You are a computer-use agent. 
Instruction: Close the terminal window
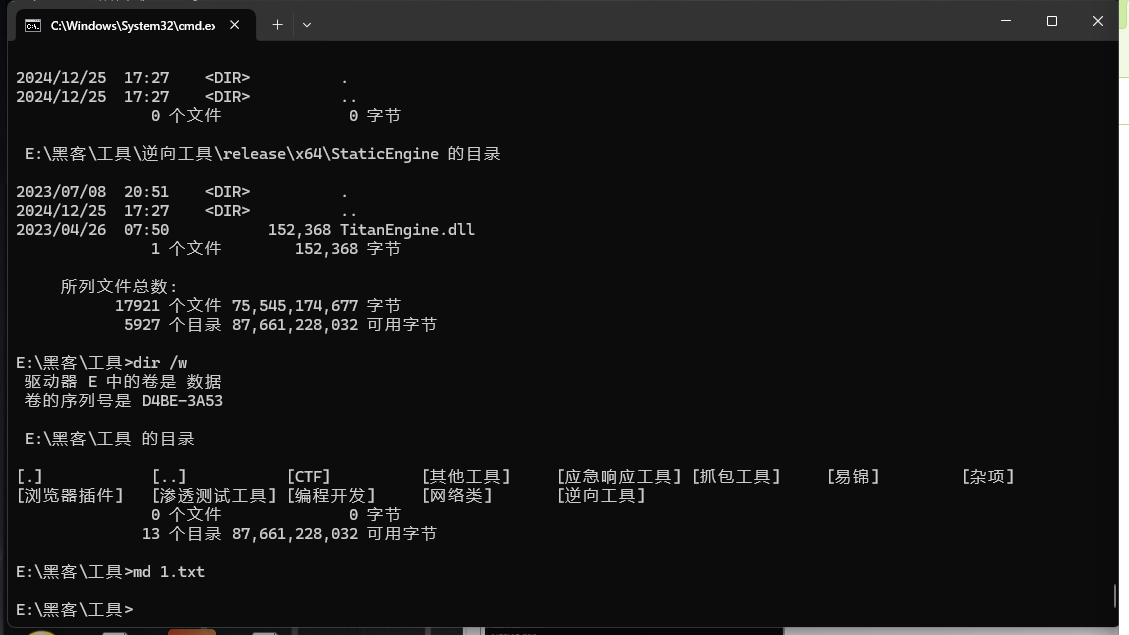1098,21
